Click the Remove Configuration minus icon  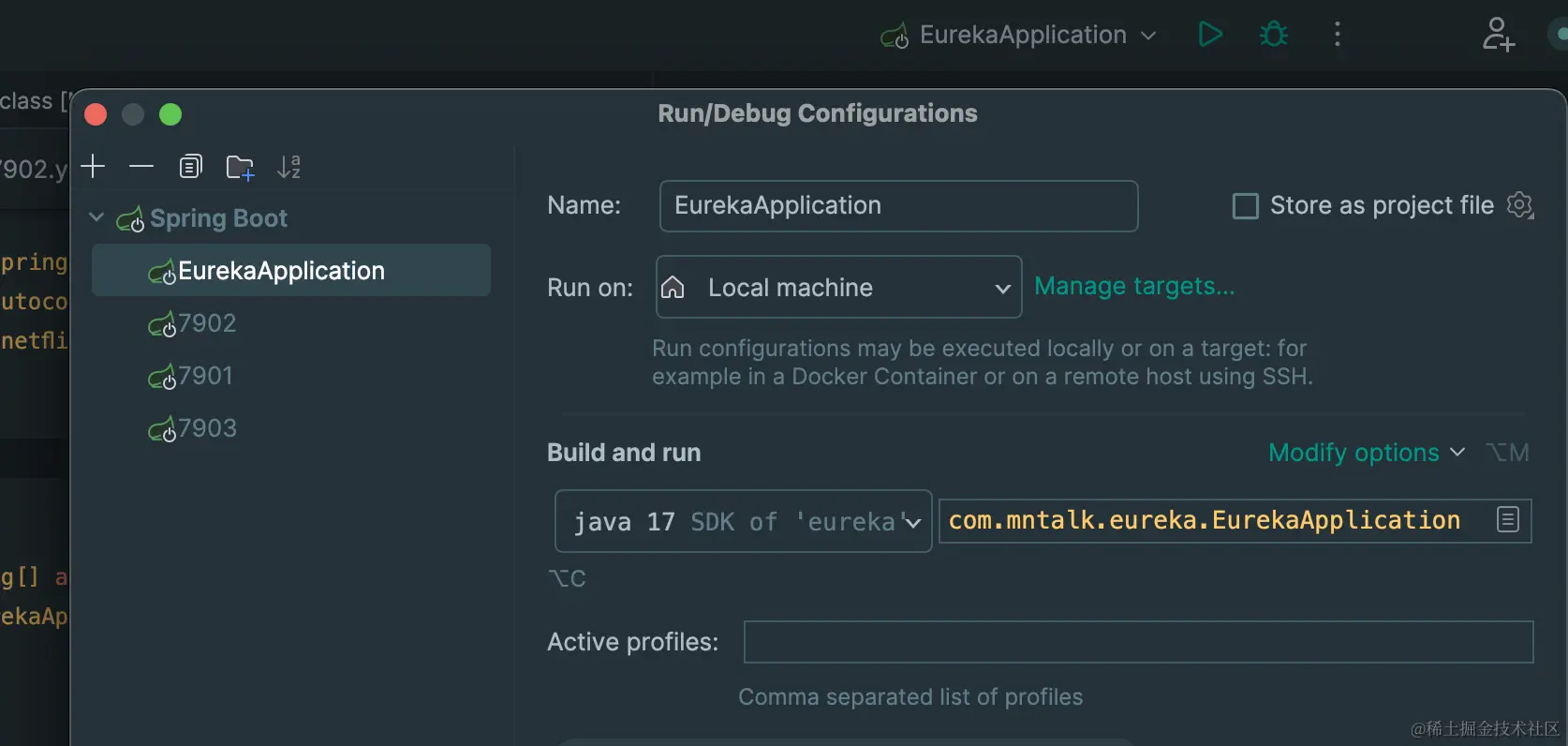point(141,167)
